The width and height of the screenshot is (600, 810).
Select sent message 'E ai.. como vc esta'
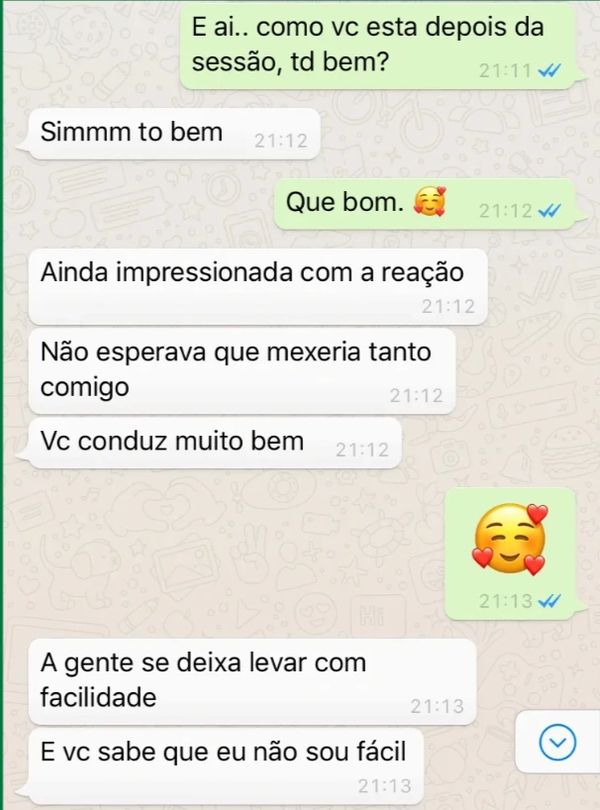click(x=378, y=46)
